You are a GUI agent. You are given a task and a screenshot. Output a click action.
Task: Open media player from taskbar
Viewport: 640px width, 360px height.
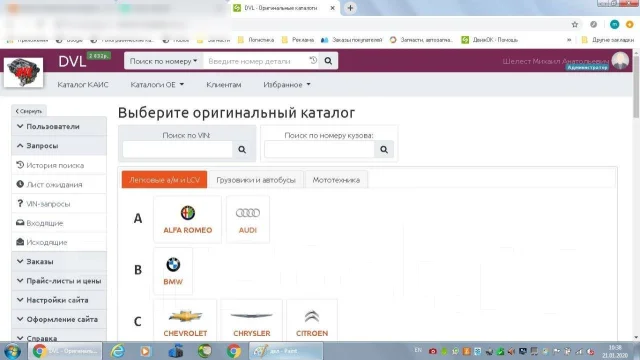pyautogui.click(x=145, y=351)
